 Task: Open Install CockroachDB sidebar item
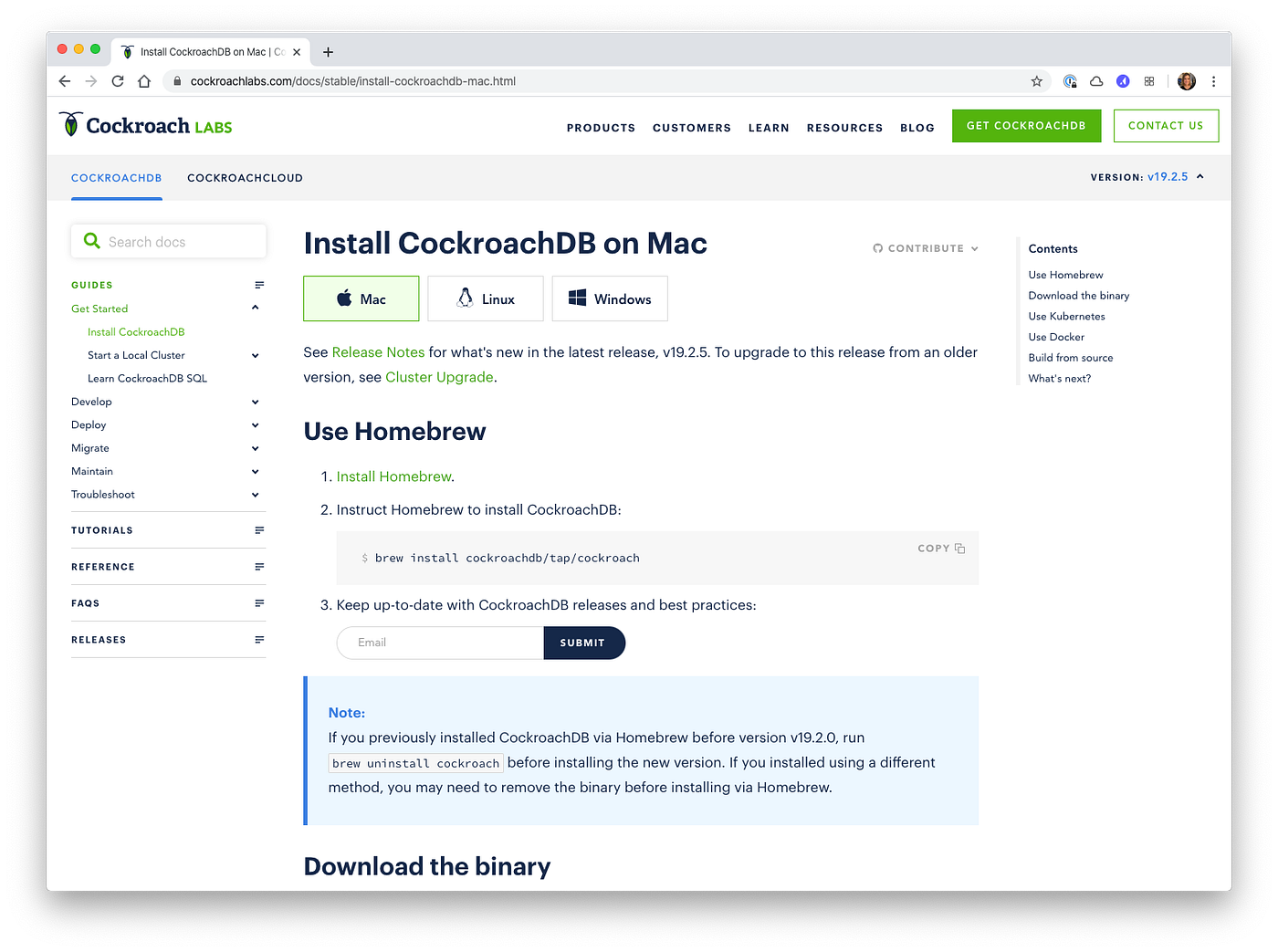[x=136, y=332]
